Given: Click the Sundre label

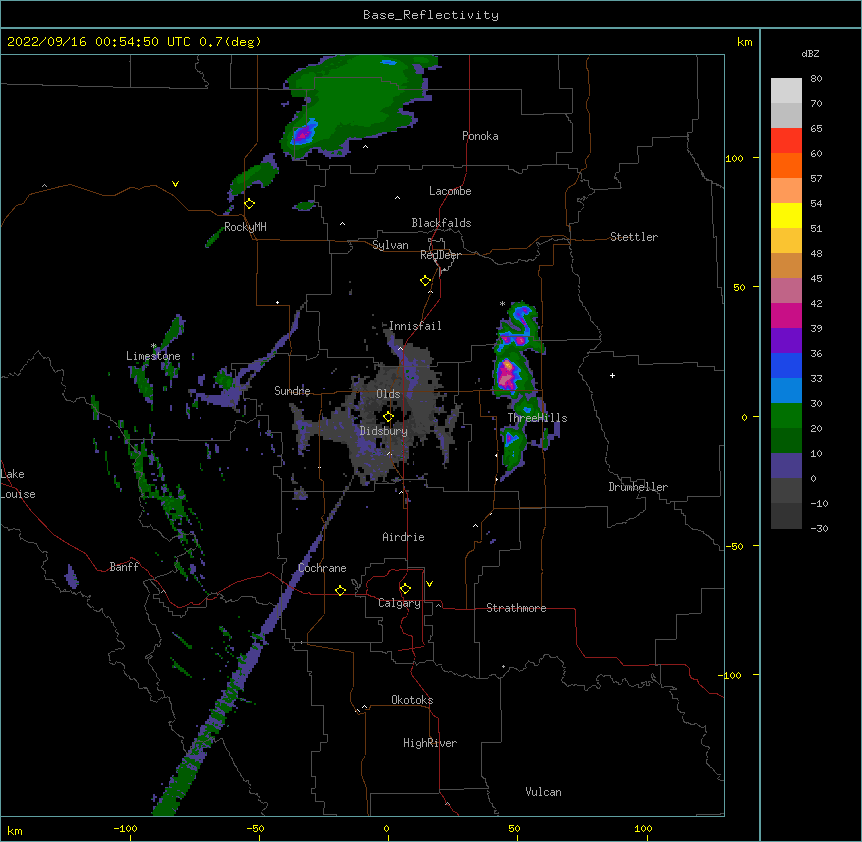Looking at the screenshot, I should 292,391.
